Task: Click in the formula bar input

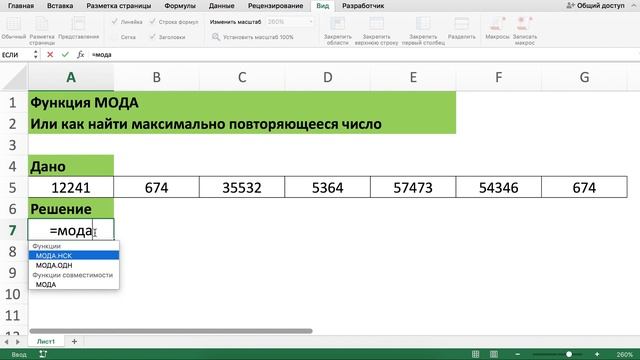Action: [x=363, y=54]
